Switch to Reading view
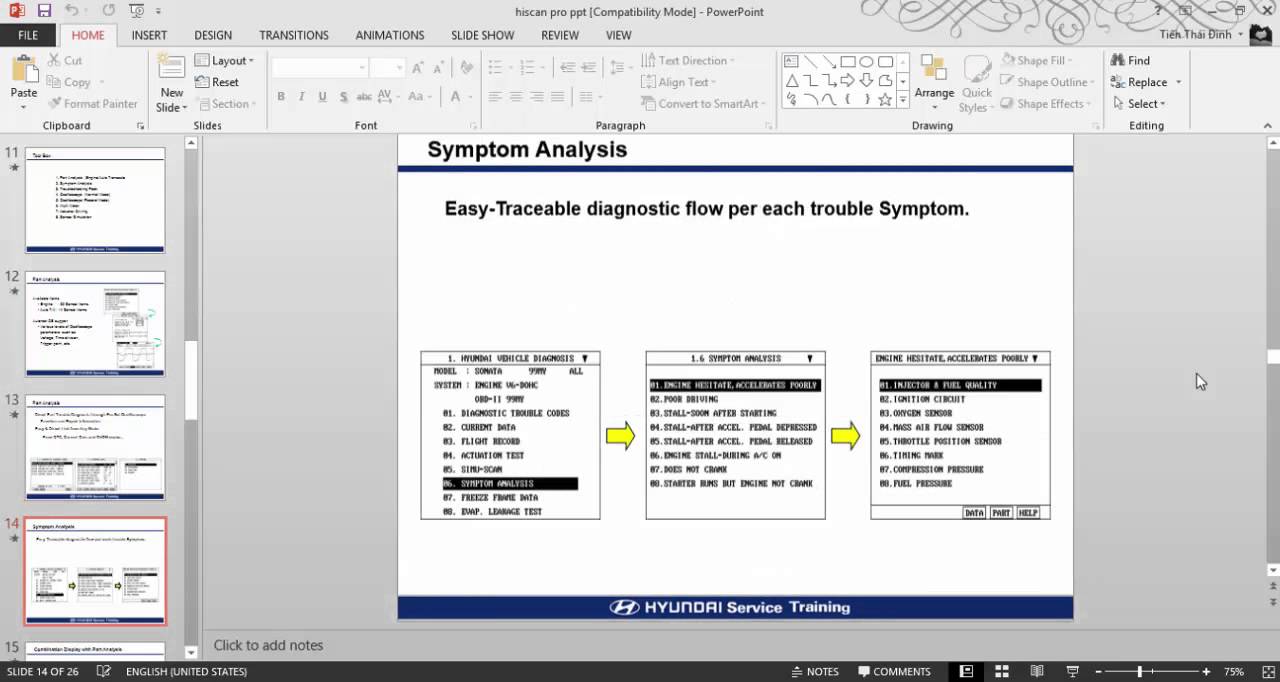 1037,671
